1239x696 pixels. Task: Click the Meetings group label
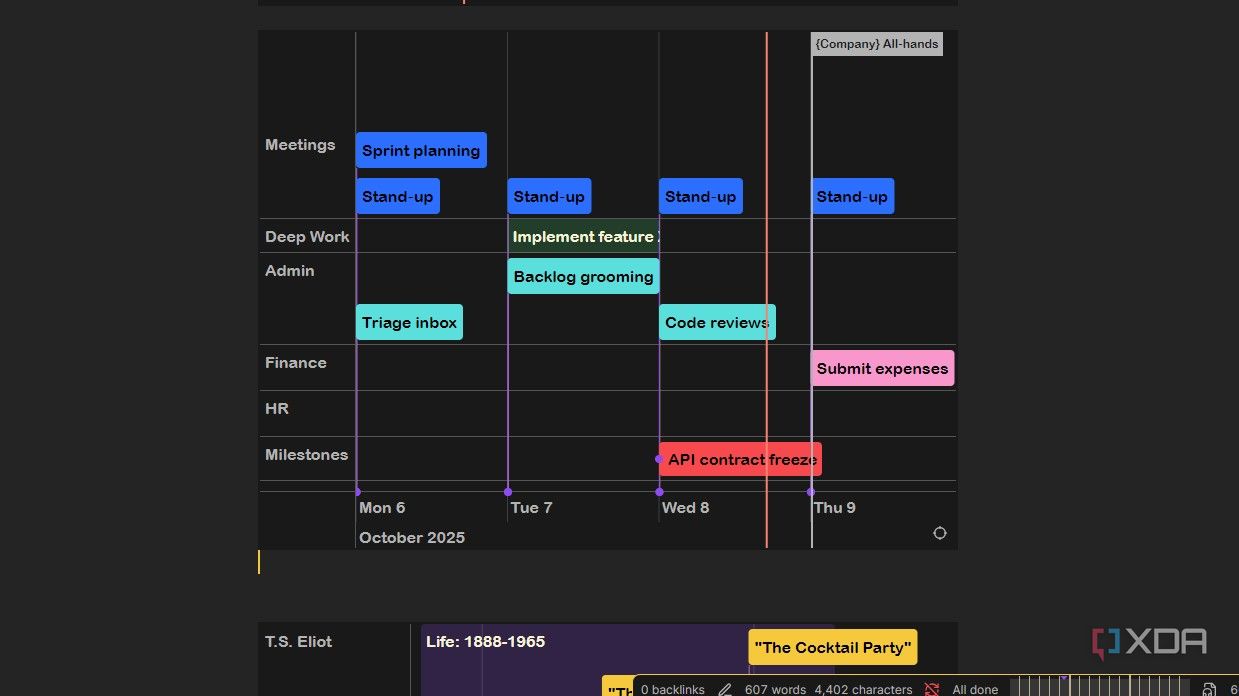click(300, 144)
